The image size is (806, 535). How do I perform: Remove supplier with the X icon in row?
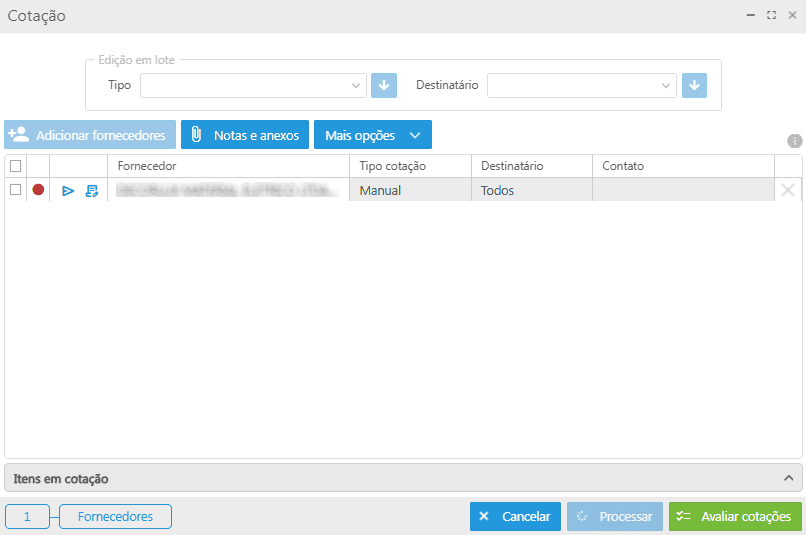pos(788,190)
